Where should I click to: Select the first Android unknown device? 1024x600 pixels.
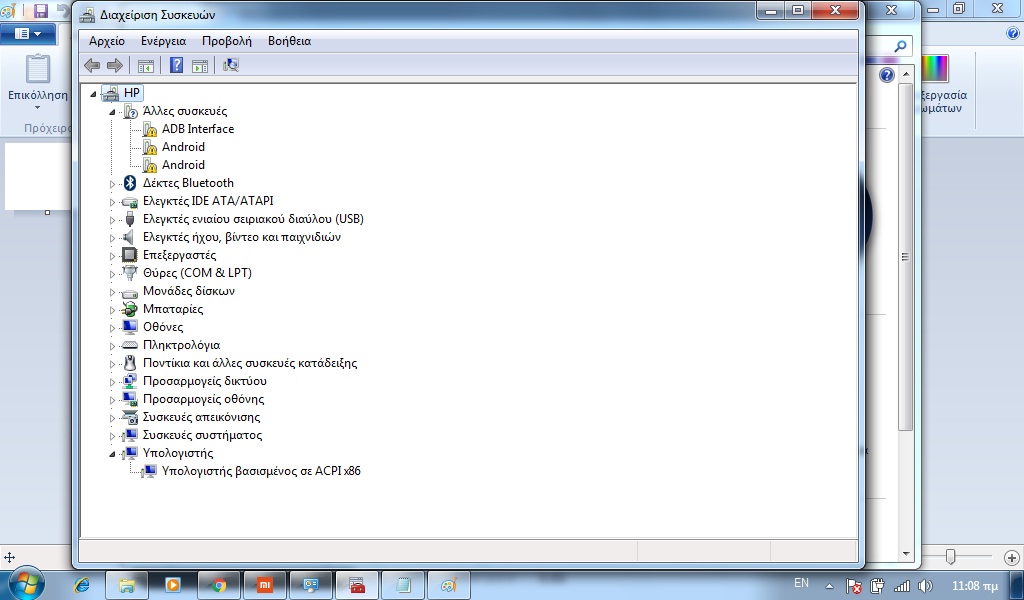point(184,147)
